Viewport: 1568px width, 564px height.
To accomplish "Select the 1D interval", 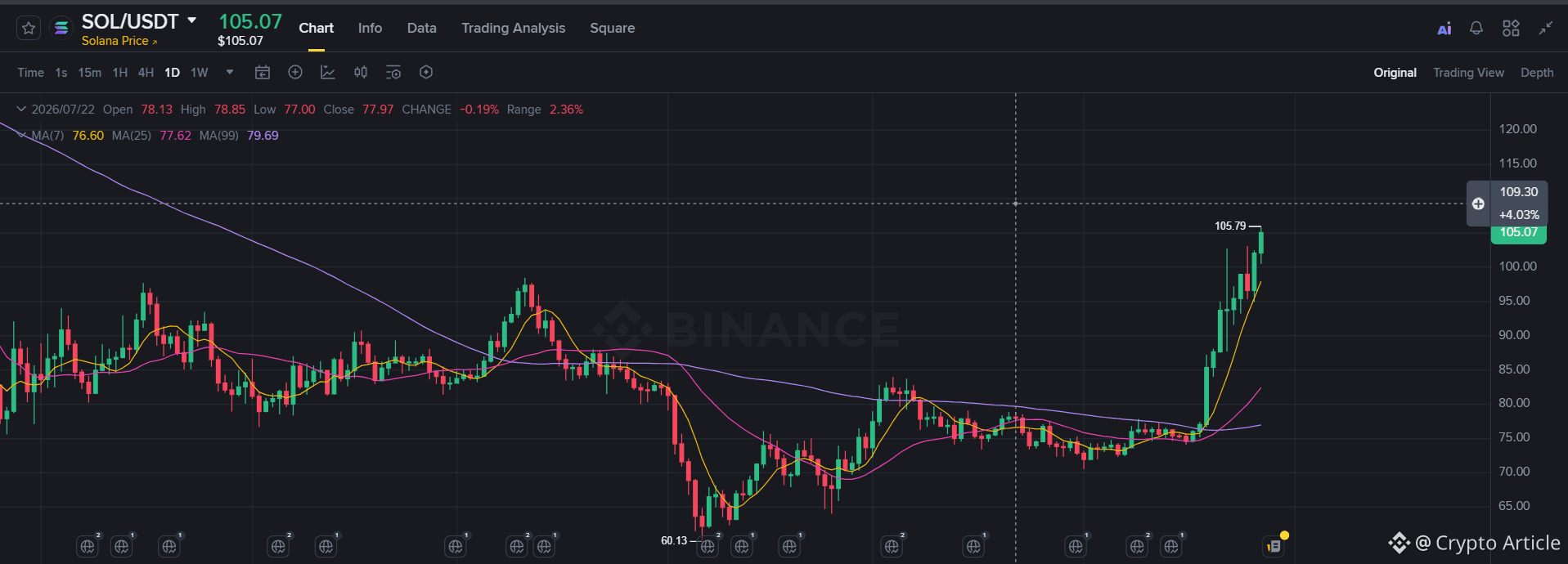I will (x=172, y=73).
